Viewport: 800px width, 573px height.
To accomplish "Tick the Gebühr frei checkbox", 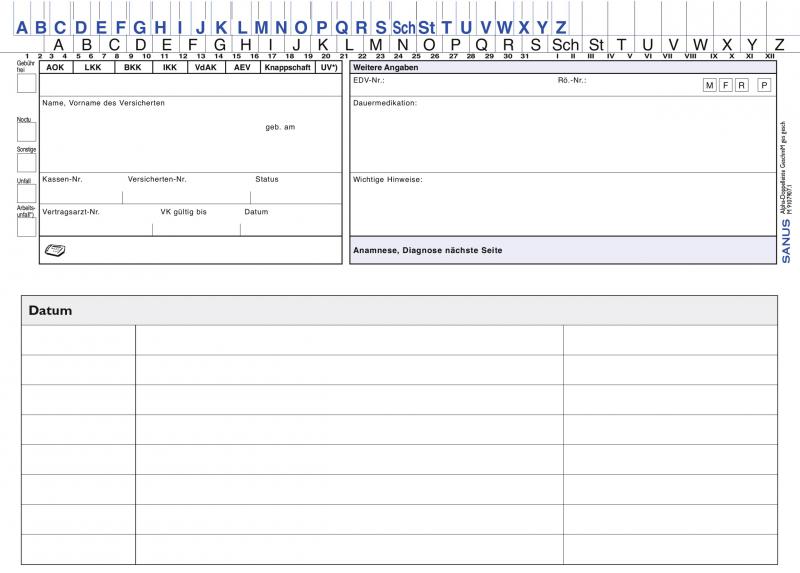I will tap(26, 84).
